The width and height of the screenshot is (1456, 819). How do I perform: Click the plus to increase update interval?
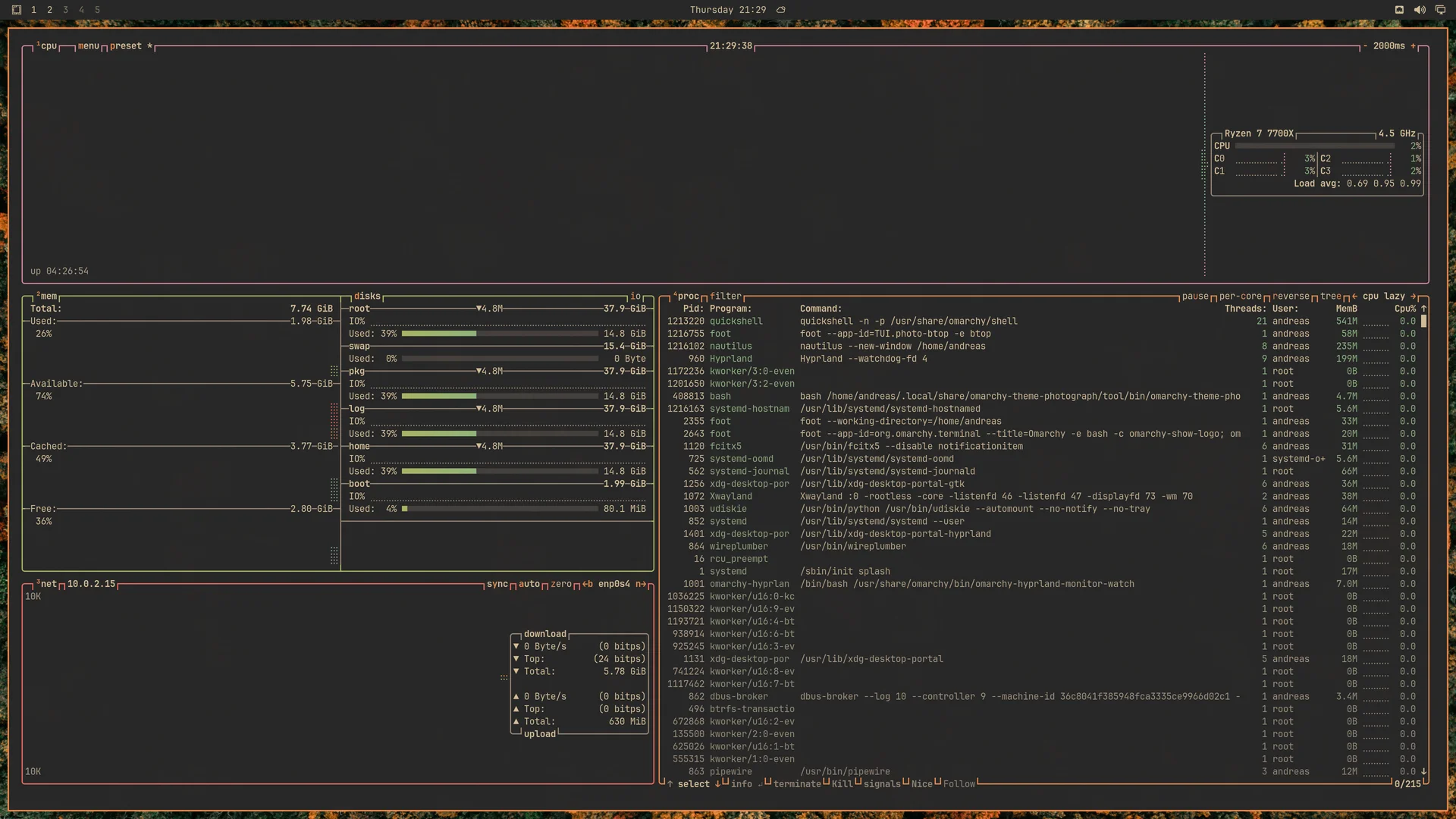(x=1414, y=46)
